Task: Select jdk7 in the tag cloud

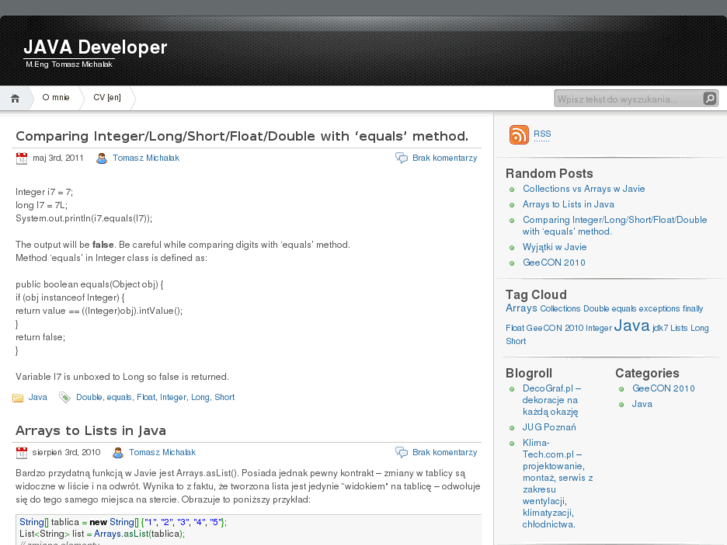Action: [x=660, y=328]
